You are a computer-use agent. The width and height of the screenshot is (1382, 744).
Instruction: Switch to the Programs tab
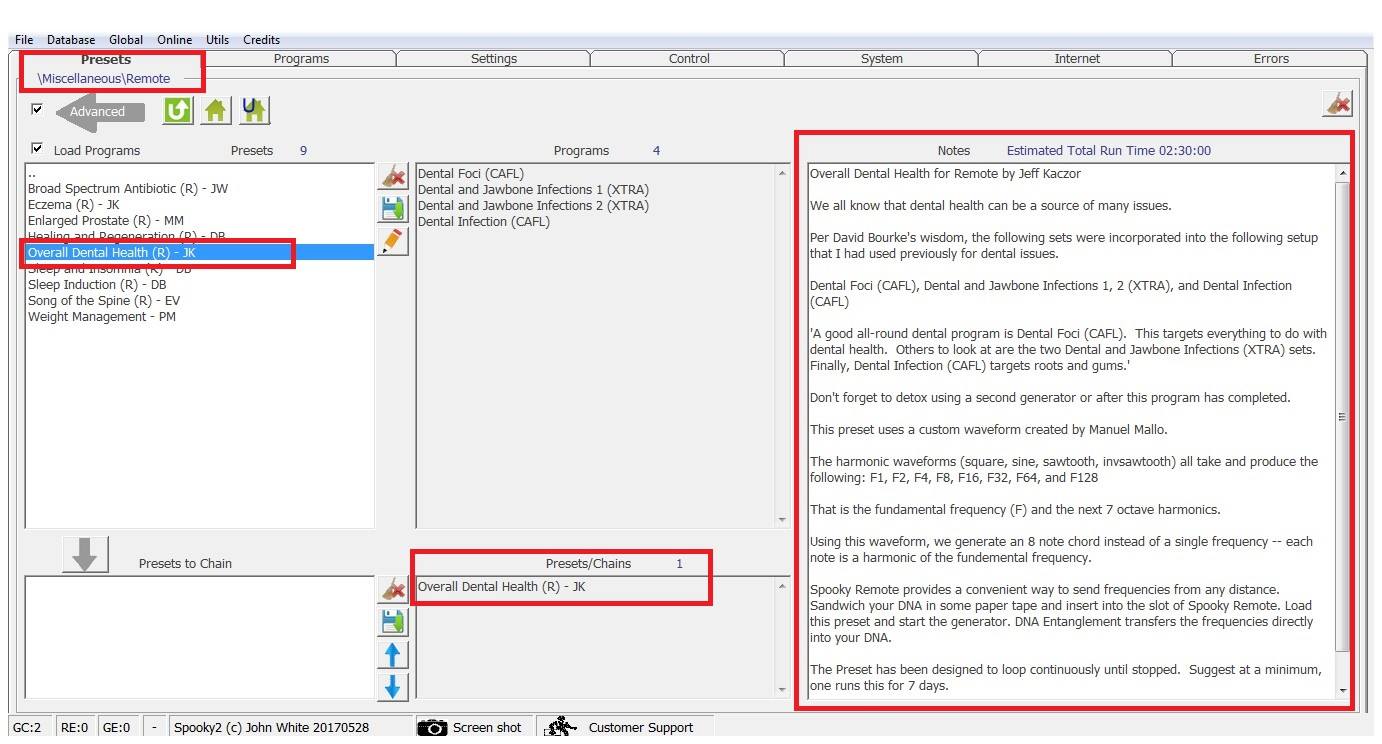coord(301,59)
